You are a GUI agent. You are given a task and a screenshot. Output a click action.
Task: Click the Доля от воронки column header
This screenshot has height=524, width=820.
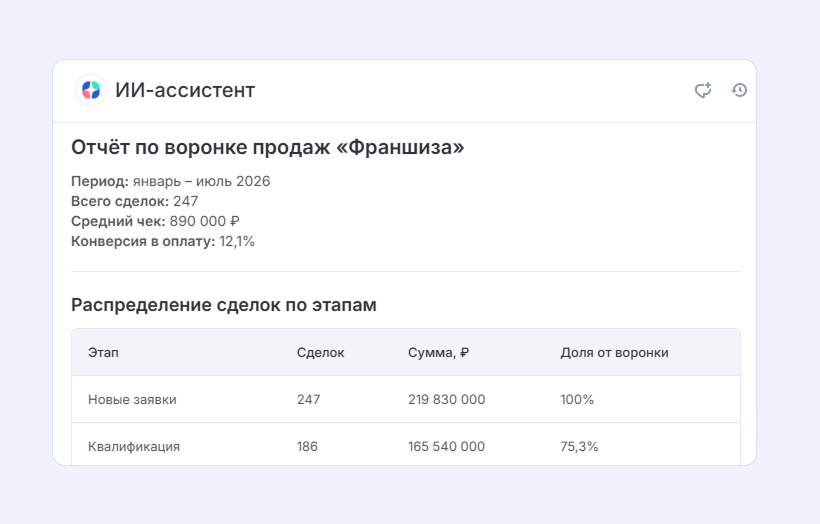(614, 352)
